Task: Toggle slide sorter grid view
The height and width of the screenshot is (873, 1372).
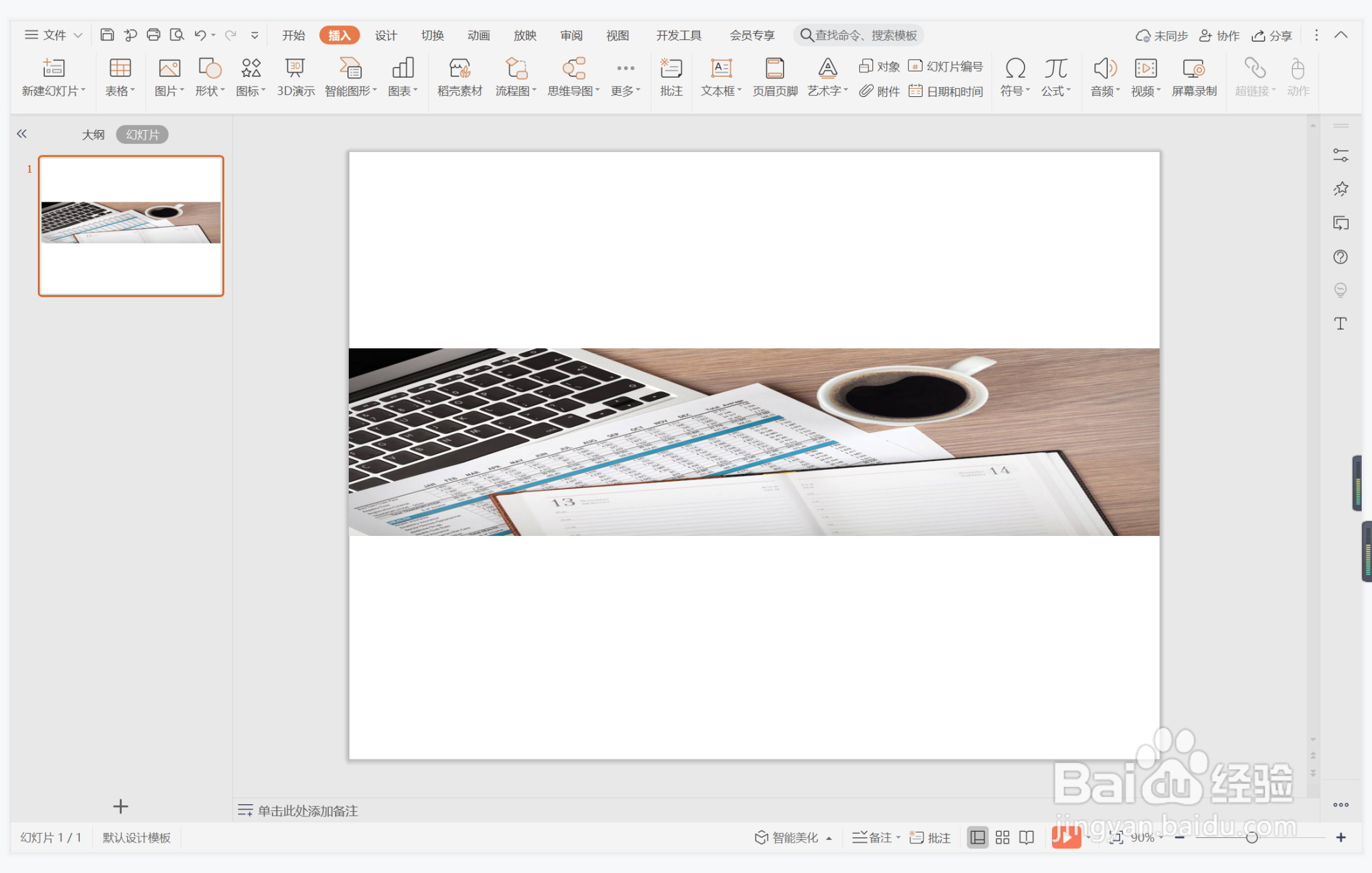Action: tap(1002, 837)
